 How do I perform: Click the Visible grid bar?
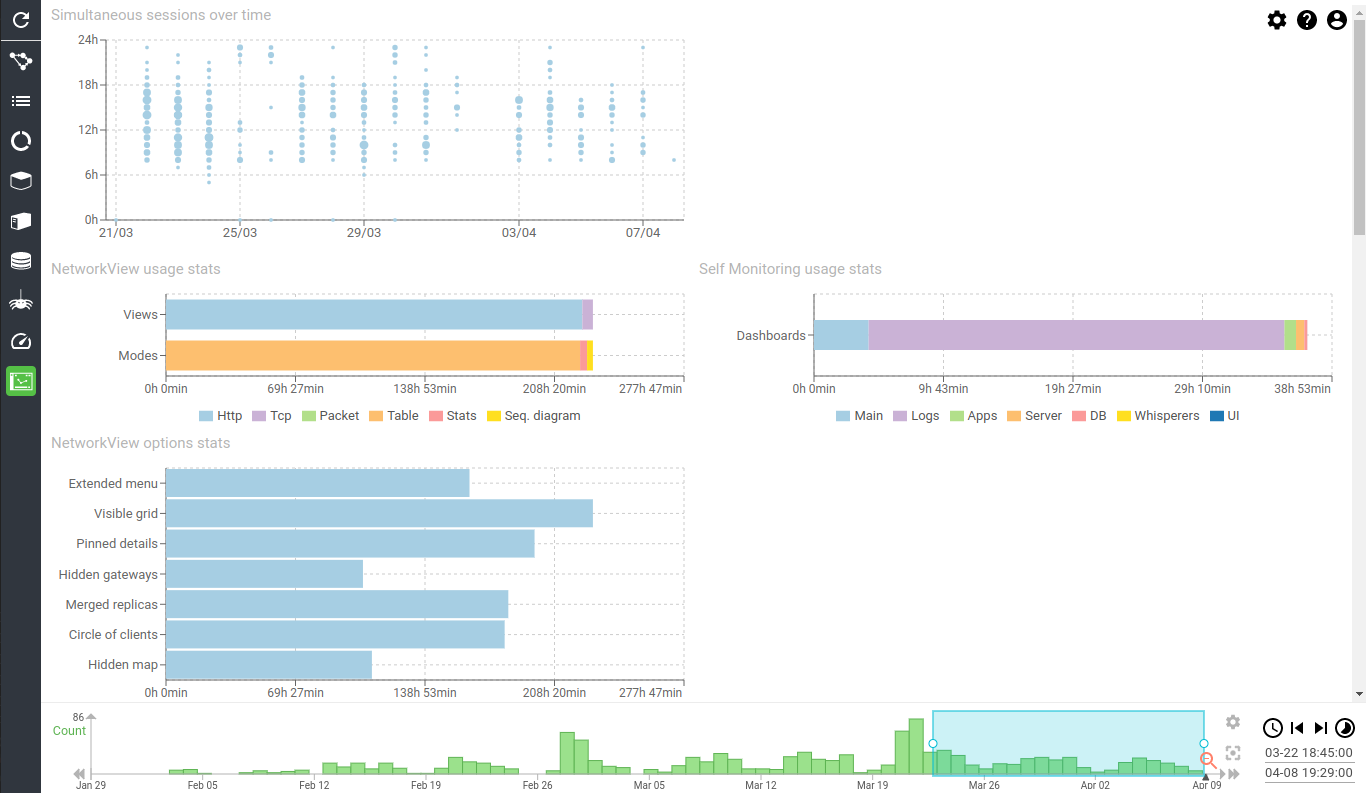(x=379, y=513)
